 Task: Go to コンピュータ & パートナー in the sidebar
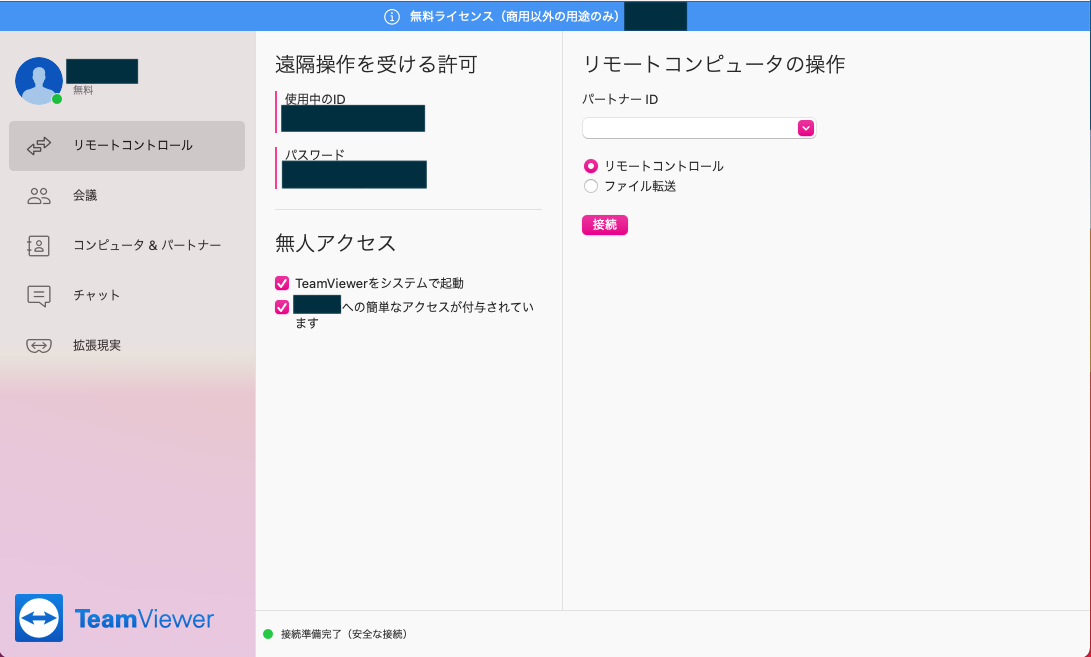point(147,246)
